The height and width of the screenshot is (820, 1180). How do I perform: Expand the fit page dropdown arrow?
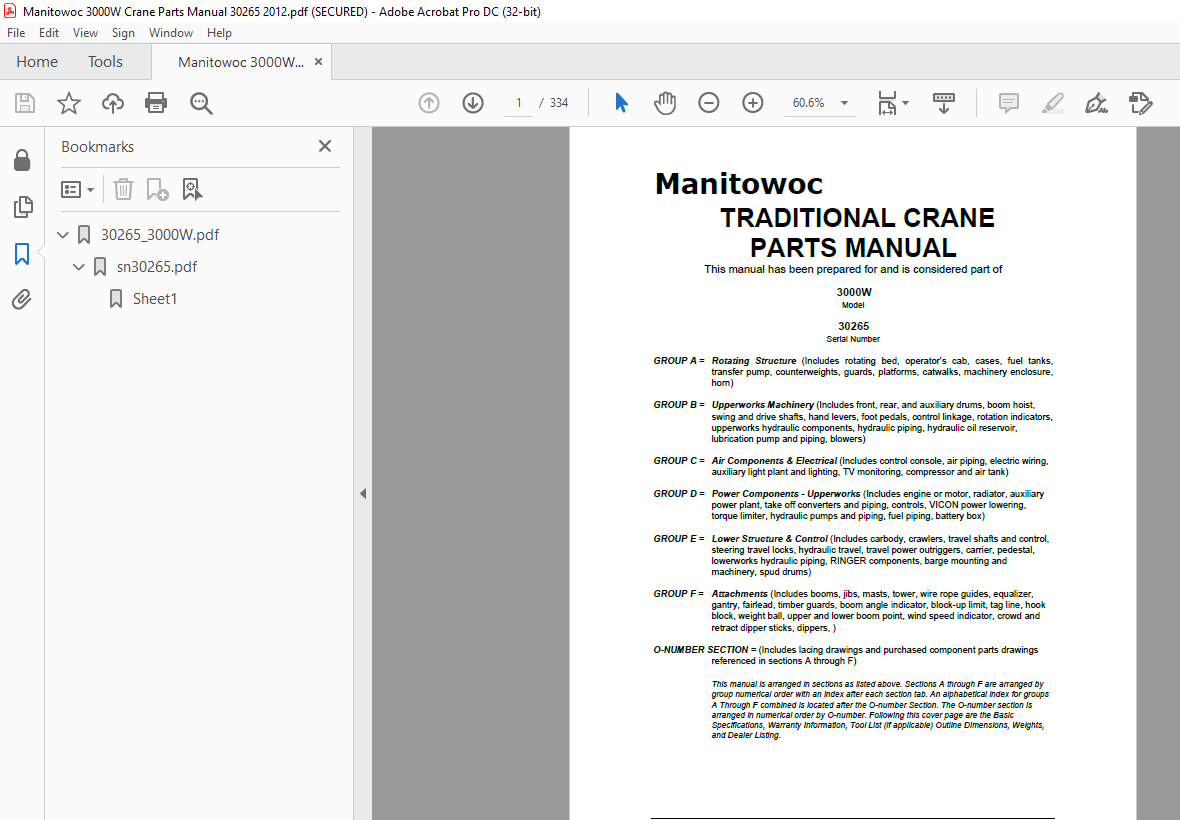pos(905,103)
